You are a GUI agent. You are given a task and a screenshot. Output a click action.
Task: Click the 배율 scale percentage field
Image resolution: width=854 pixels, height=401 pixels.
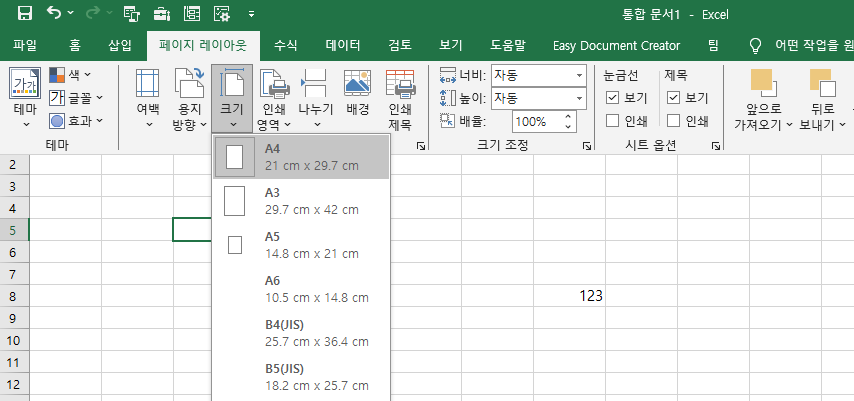pyautogui.click(x=536, y=121)
